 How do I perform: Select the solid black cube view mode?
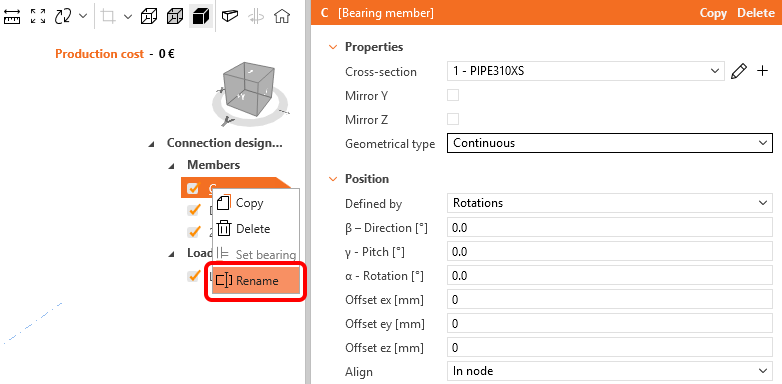(x=200, y=16)
